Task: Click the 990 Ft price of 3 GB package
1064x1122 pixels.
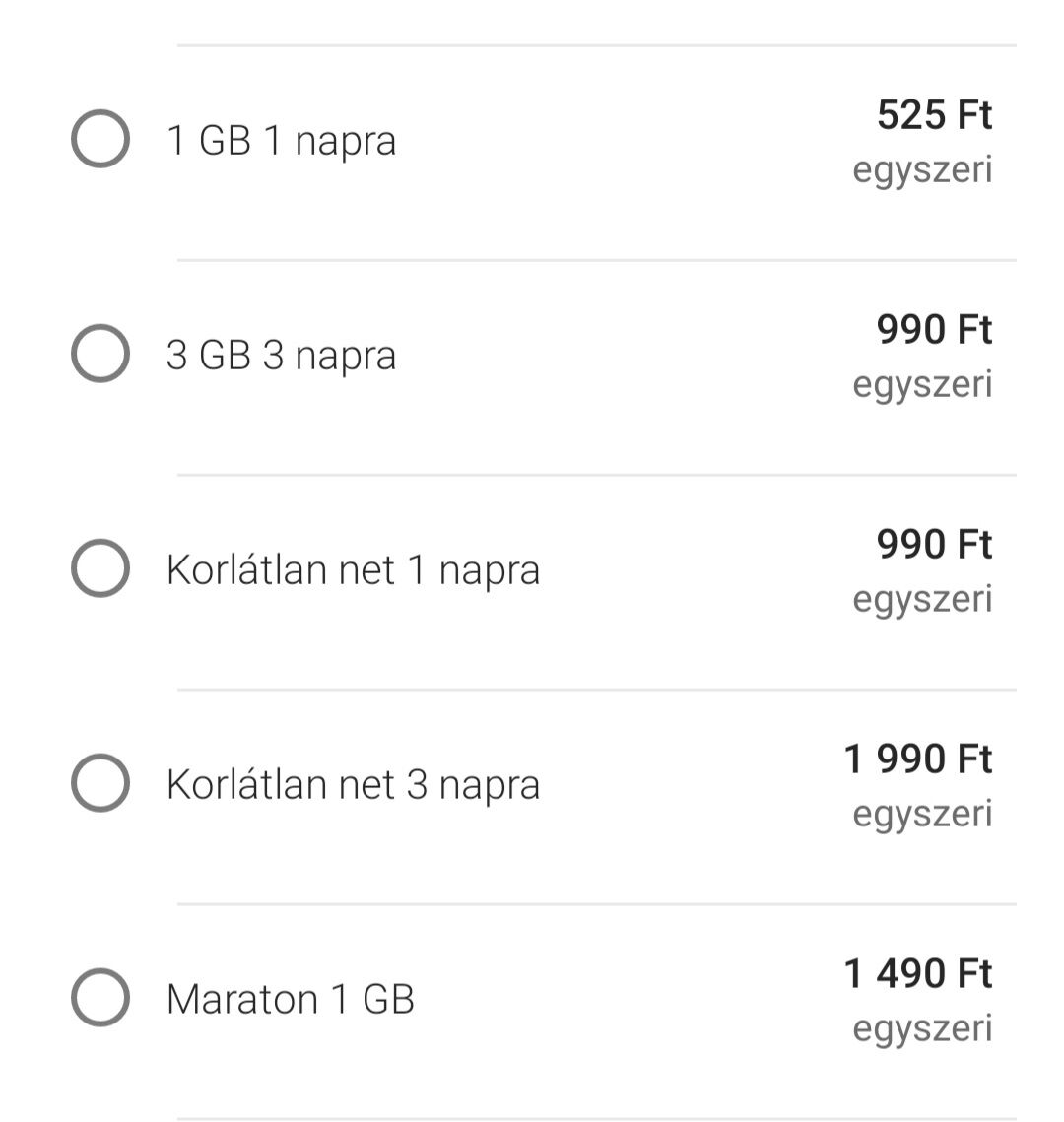Action: point(935,330)
